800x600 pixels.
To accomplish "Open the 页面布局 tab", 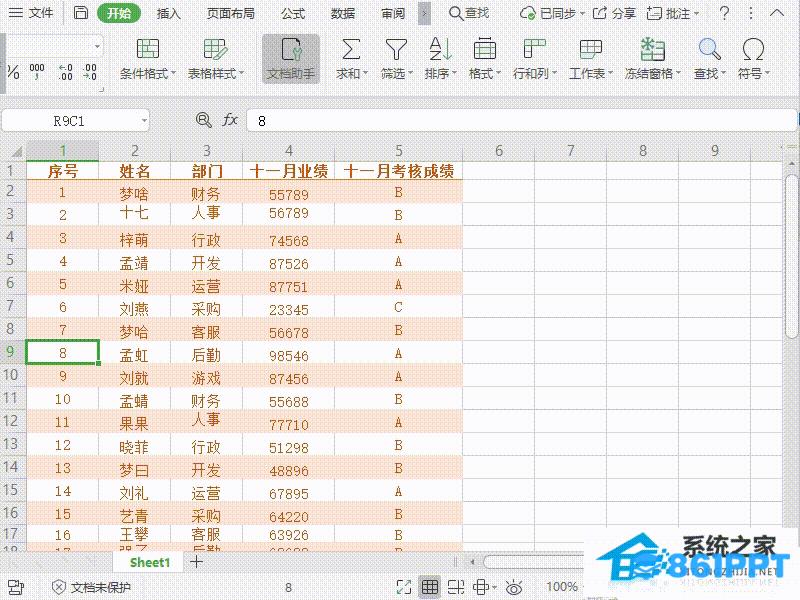I will (231, 13).
